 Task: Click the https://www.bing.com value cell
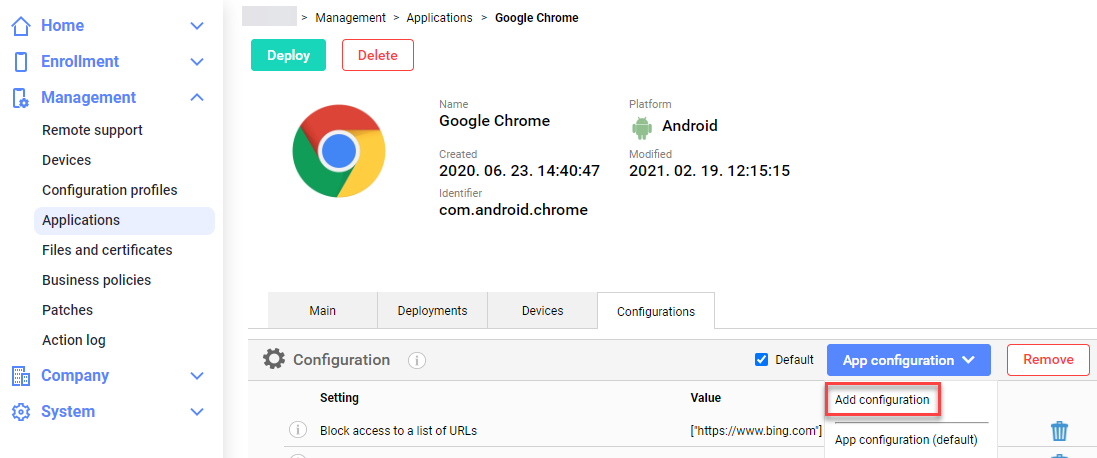pos(756,431)
